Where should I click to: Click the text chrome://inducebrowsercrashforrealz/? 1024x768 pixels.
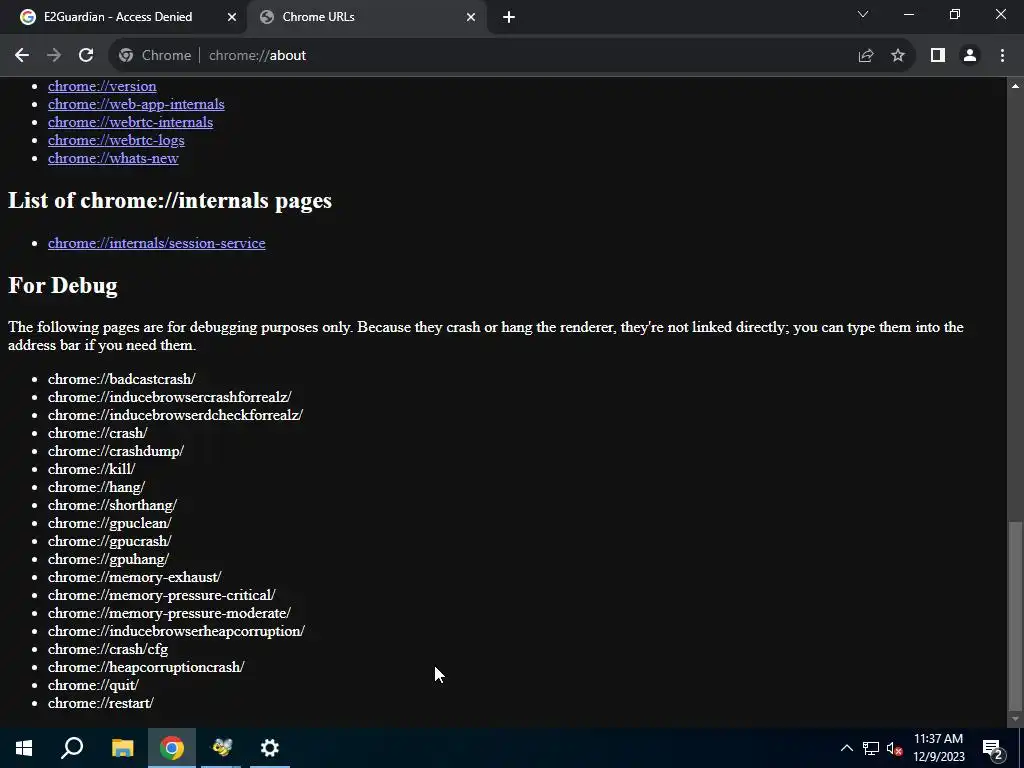170,397
